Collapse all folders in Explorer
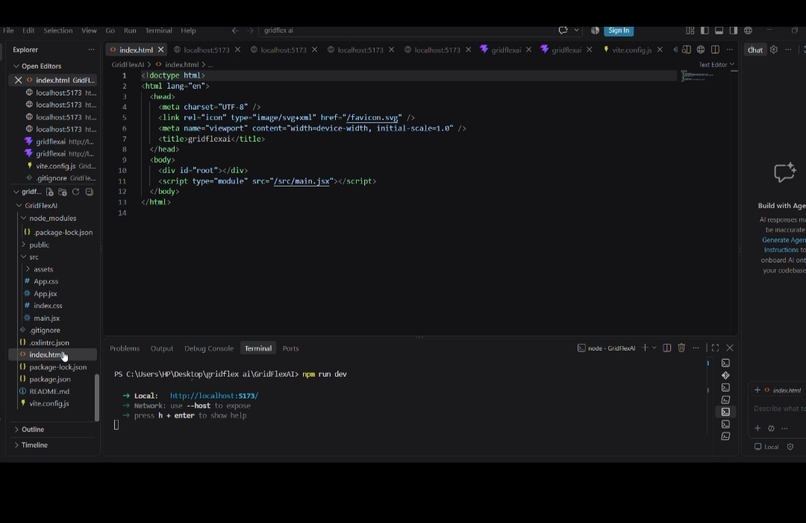 pyautogui.click(x=89, y=192)
